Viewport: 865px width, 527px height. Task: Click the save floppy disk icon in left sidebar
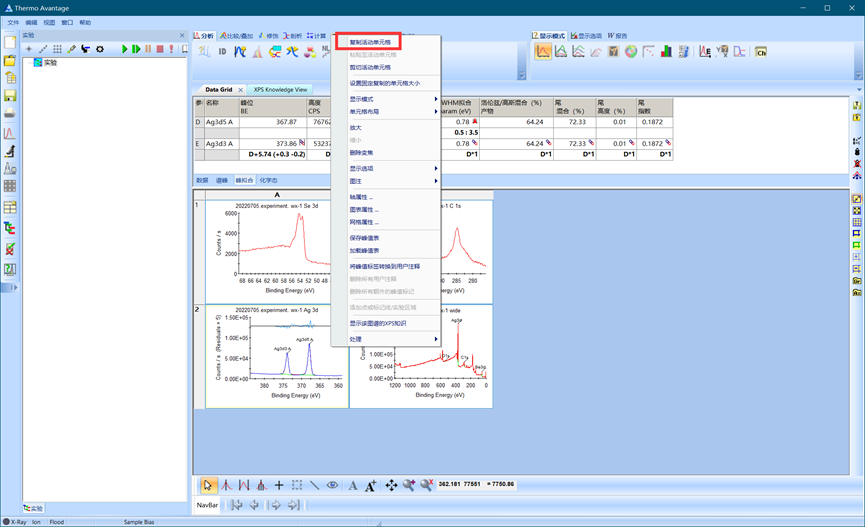click(x=10, y=96)
